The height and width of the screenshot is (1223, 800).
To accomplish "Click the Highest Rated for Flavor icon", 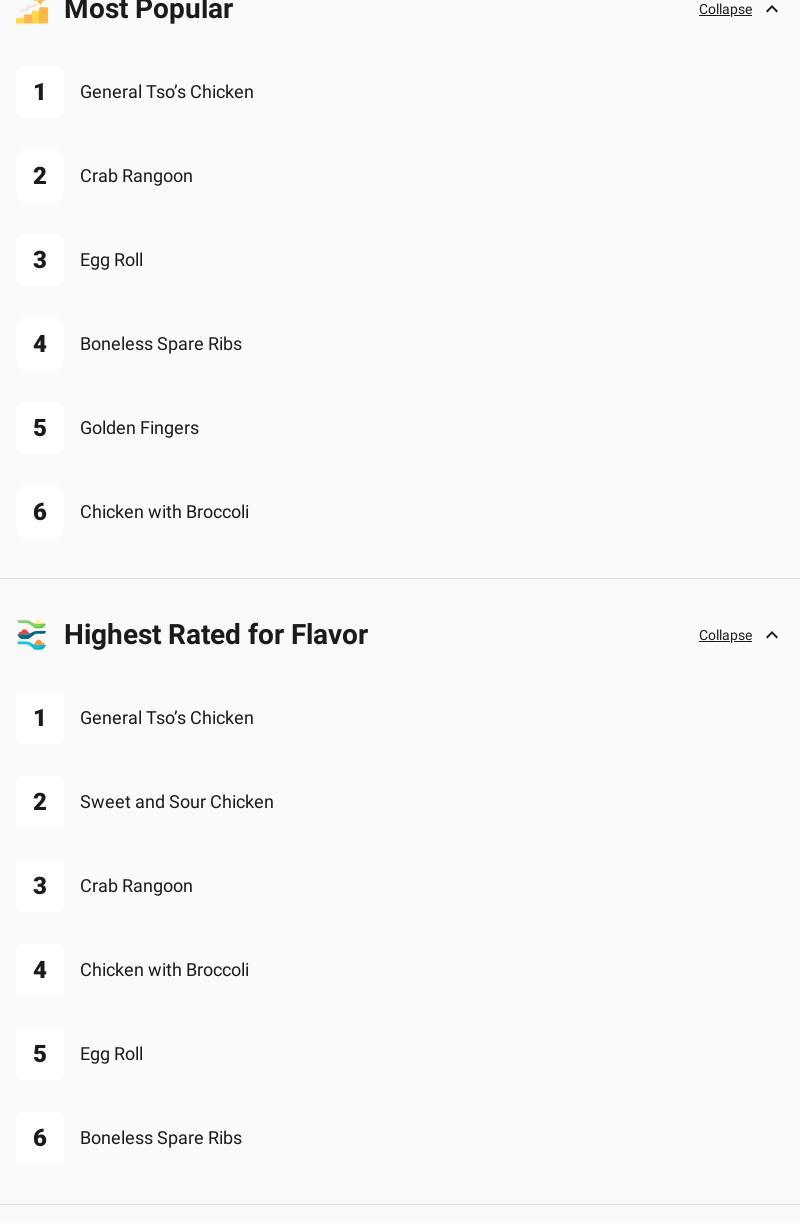I will tap(32, 635).
